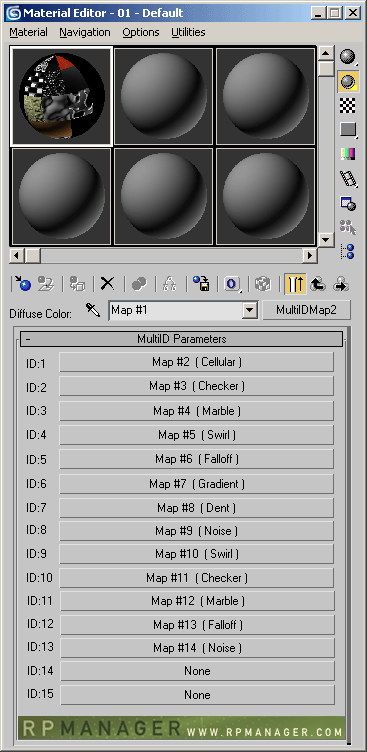The image size is (367, 752).
Task: Click Map #14 (Noise) button
Action: (197, 648)
